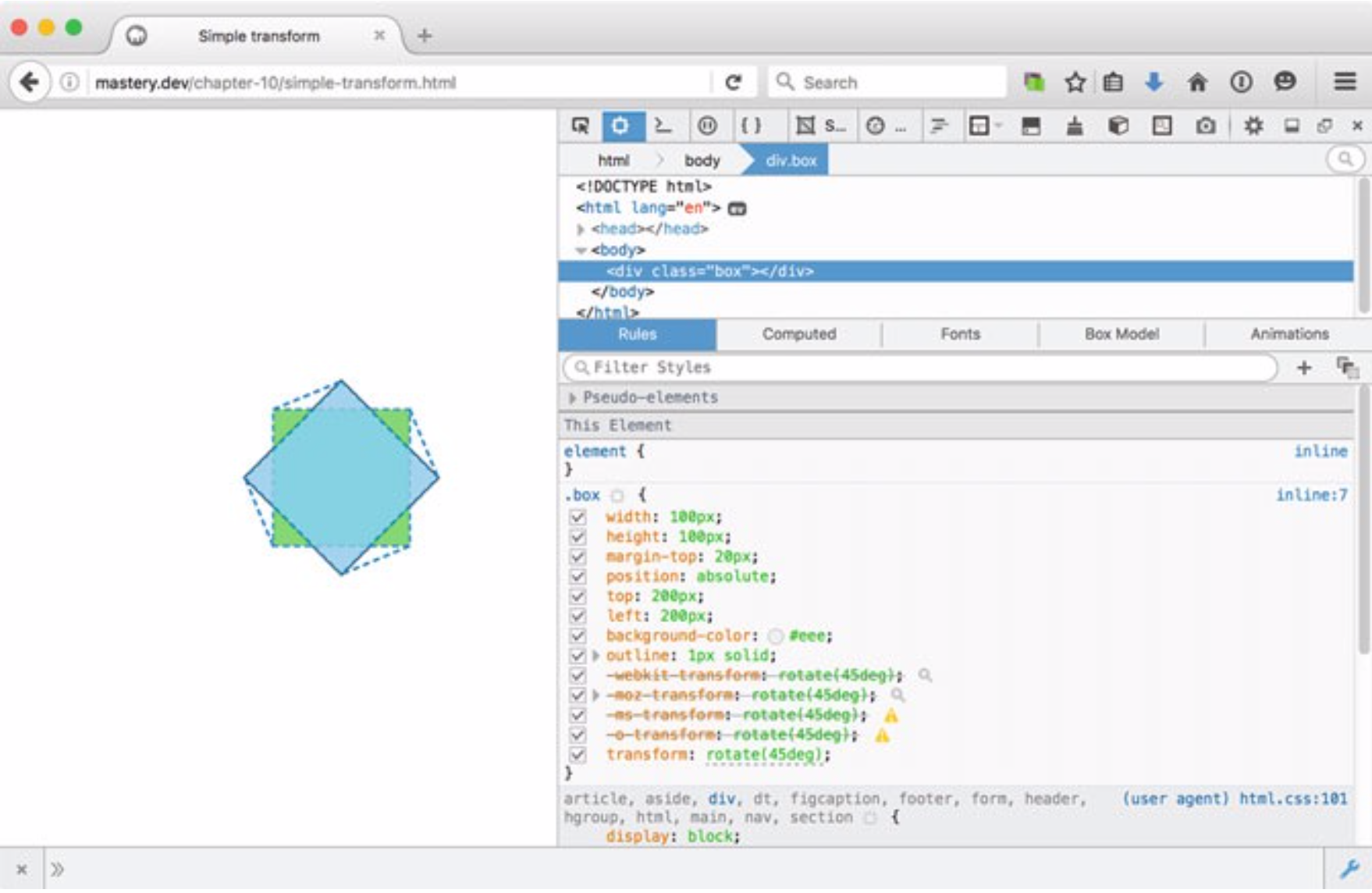This screenshot has height=893, width=1372.
Task: Open the Console panel icon
Action: [x=663, y=126]
